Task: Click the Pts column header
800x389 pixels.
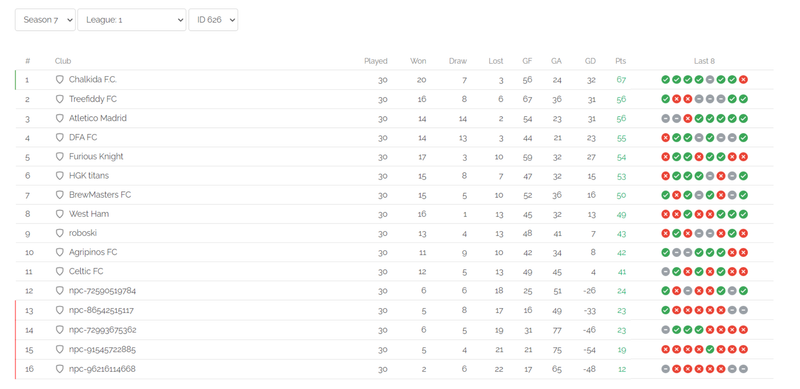Action: [620, 61]
